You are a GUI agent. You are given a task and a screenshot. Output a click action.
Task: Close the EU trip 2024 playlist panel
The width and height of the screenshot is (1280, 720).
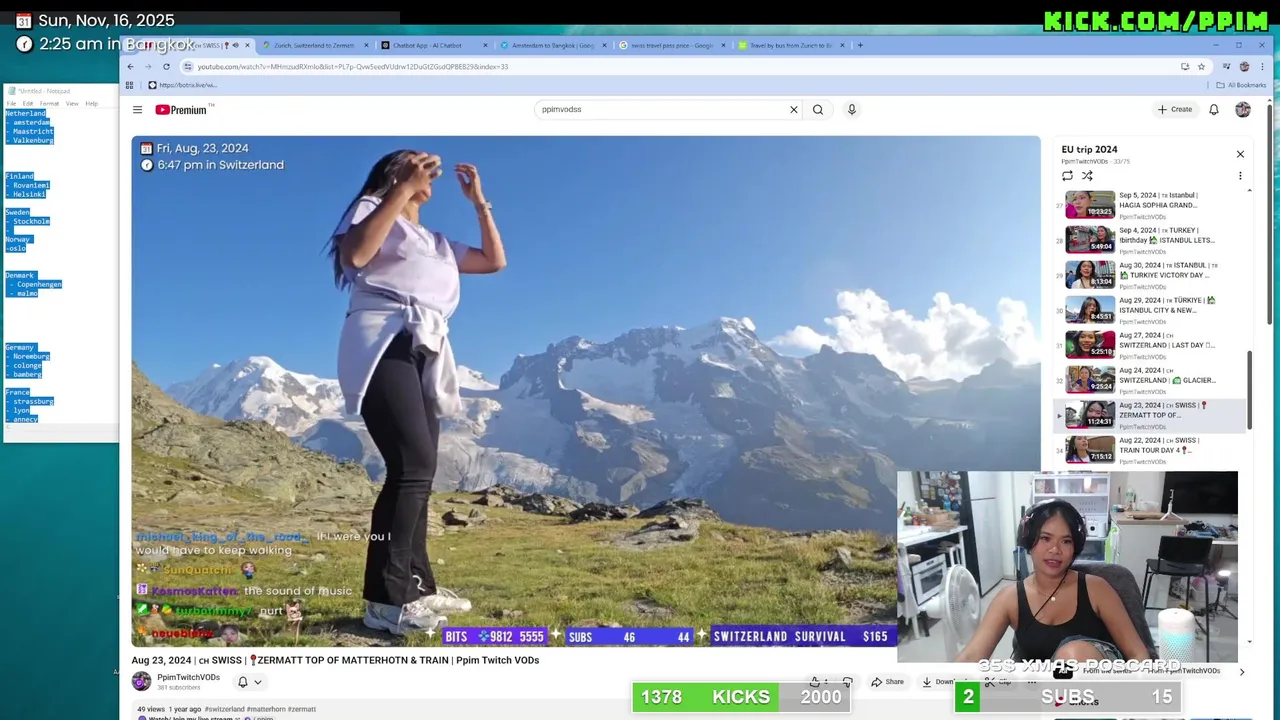(x=1240, y=154)
